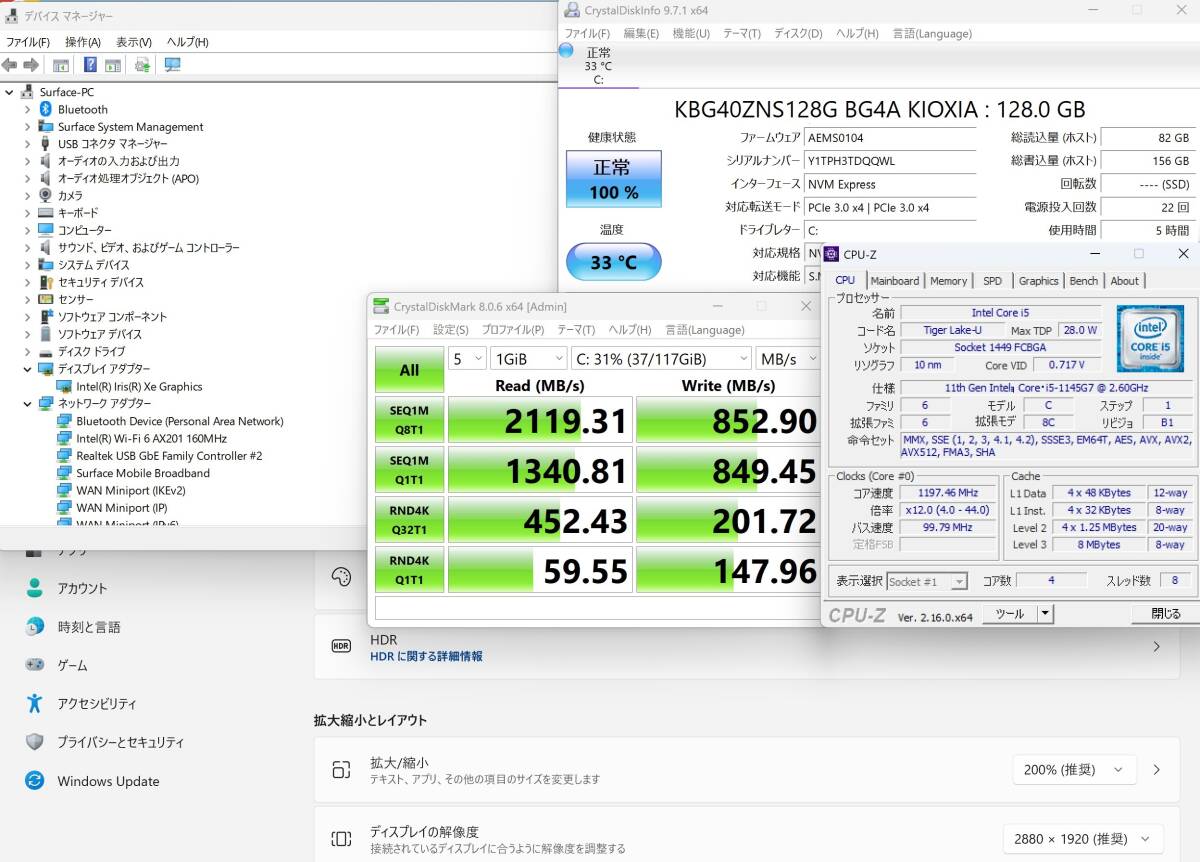Image resolution: width=1200 pixels, height=862 pixels.
Task: Select the C: drive status circle in CrystalDiskInfo
Action: pyautogui.click(x=567, y=50)
